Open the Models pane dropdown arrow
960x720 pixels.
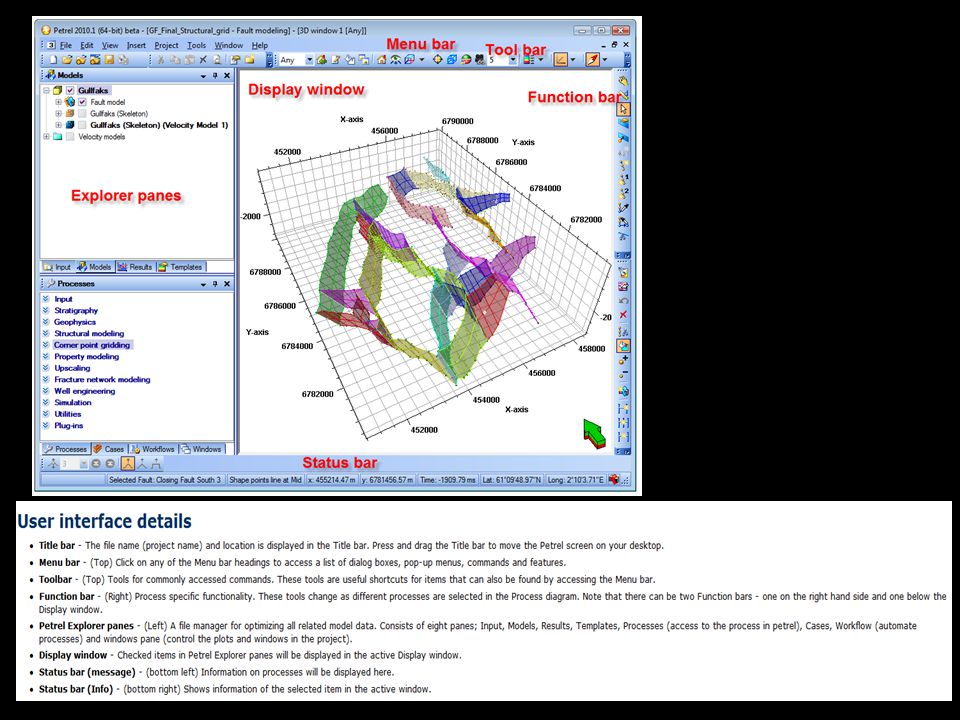pos(203,76)
